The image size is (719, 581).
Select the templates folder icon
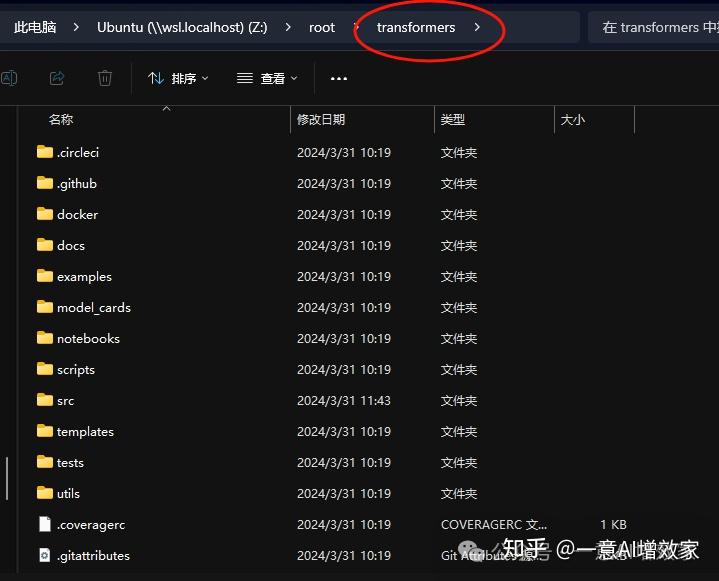click(44, 431)
